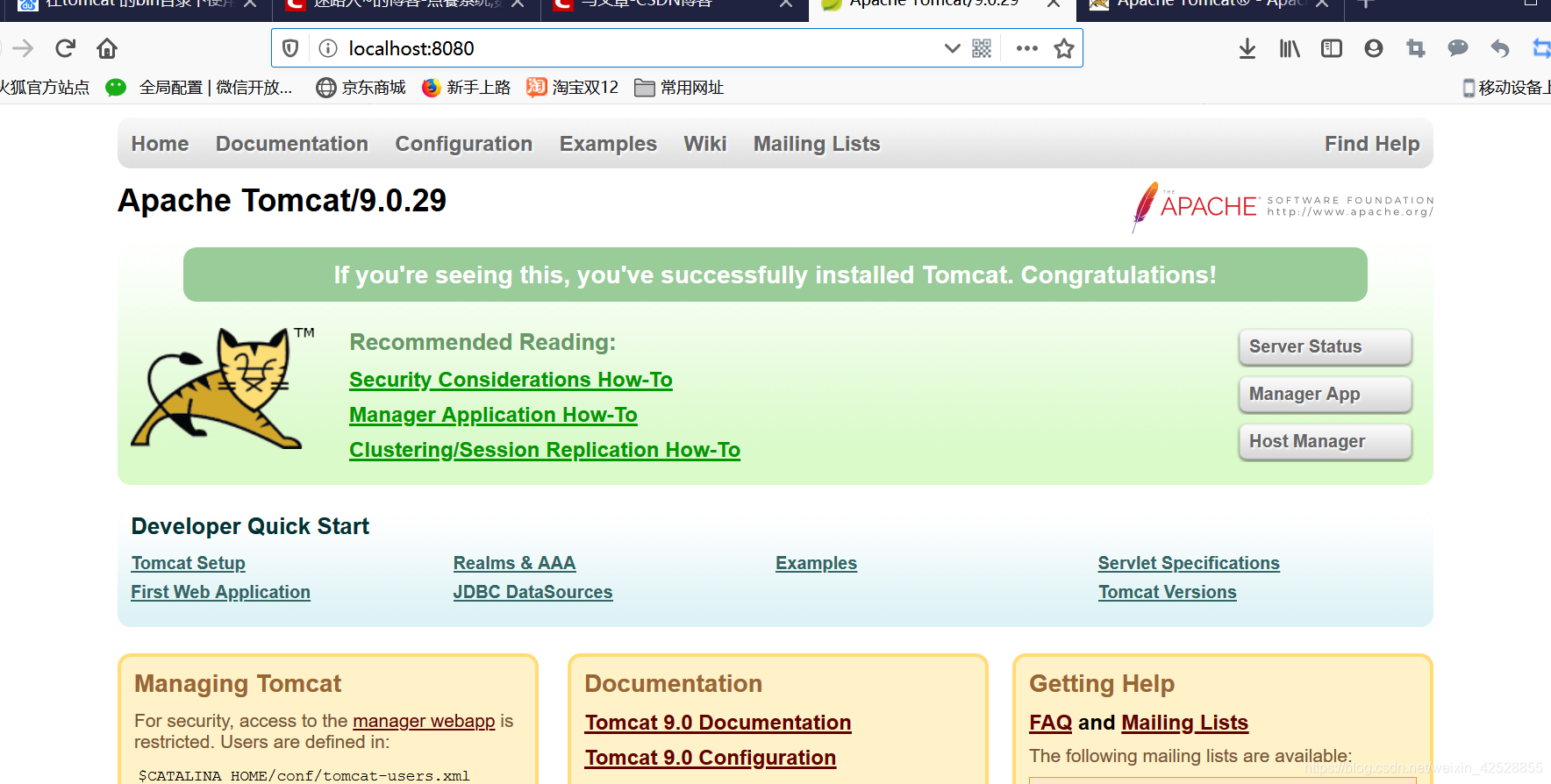Open Documentation in Tomcat nav bar
The width and height of the screenshot is (1551, 784).
point(292,144)
